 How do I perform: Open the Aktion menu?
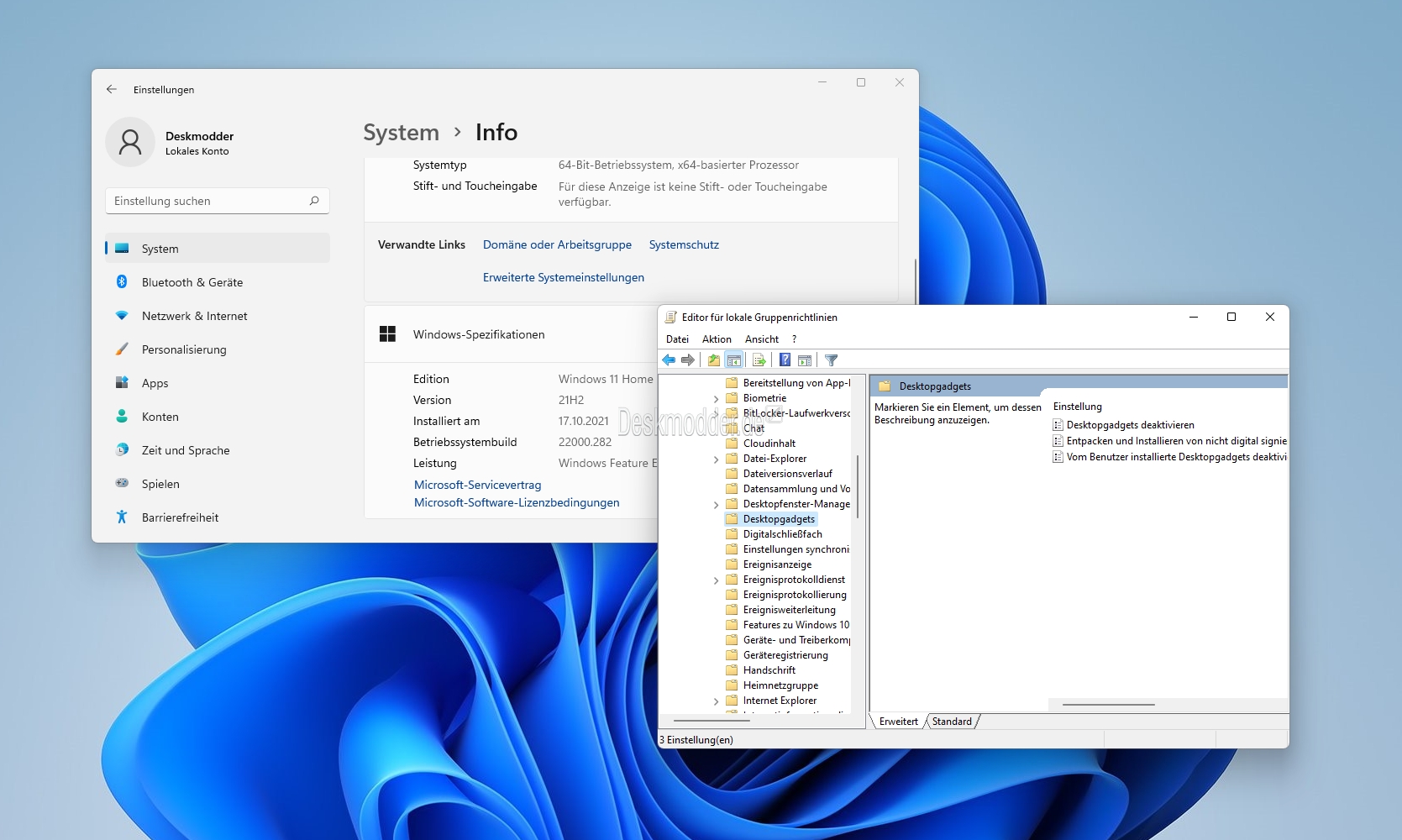(717, 339)
